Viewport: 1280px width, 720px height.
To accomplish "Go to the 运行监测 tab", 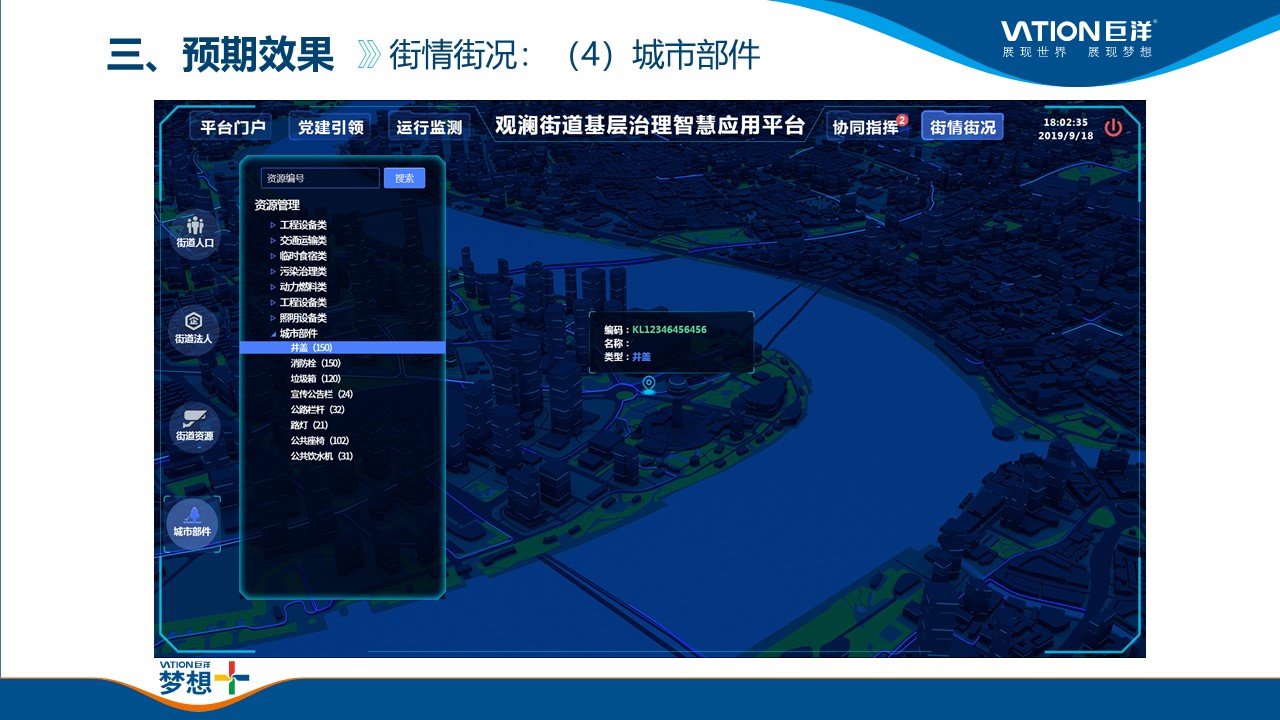I will click(x=429, y=127).
